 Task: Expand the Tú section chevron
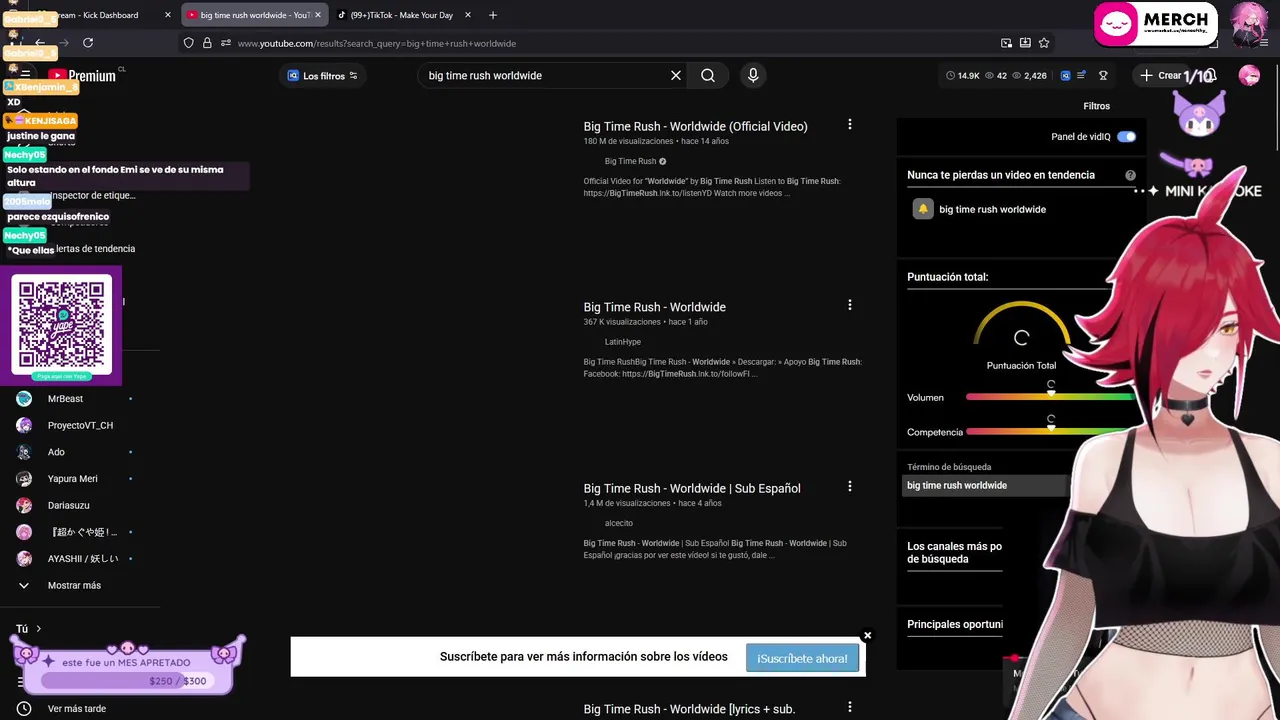38,629
